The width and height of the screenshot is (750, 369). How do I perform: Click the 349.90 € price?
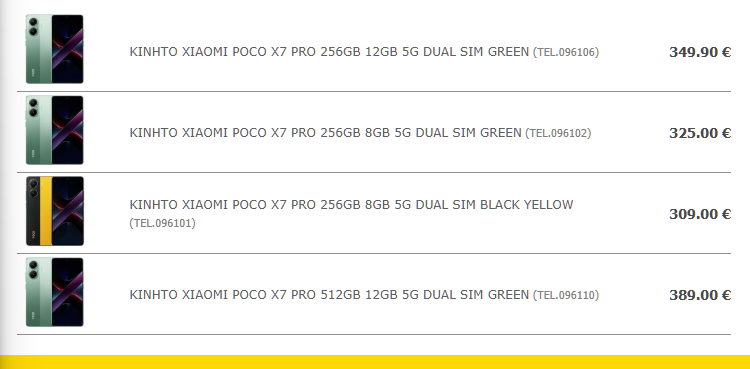tap(700, 52)
